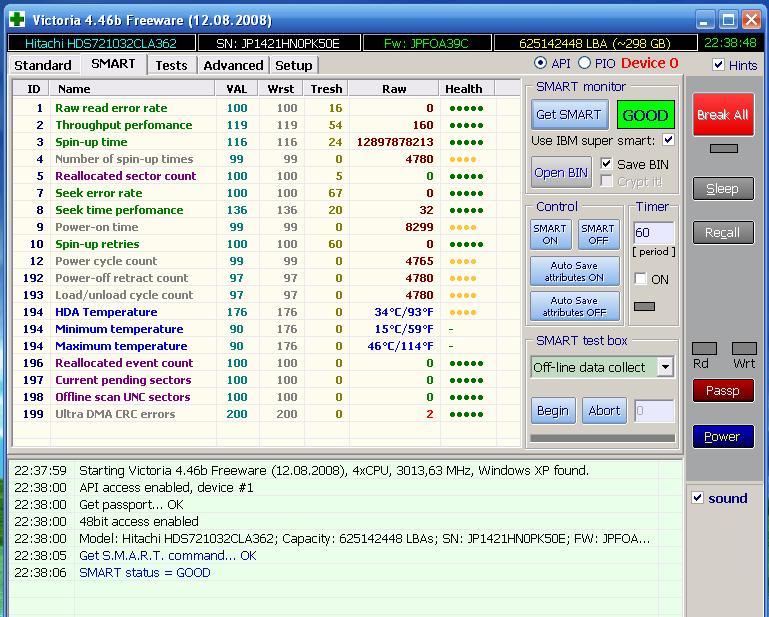Click the Rd indicator lamp
This screenshot has width=769, height=617.
tap(705, 348)
